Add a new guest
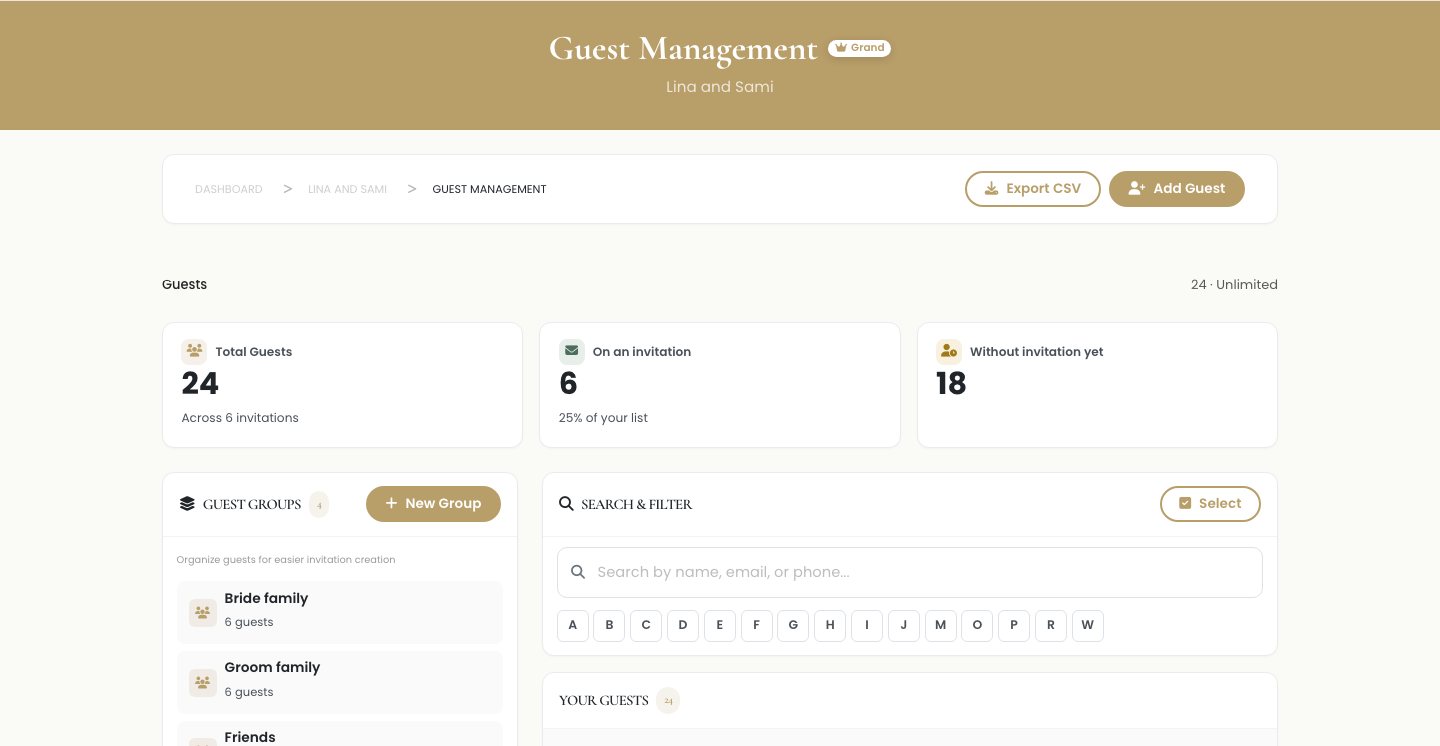Image resolution: width=1440 pixels, height=746 pixels. tap(1177, 189)
